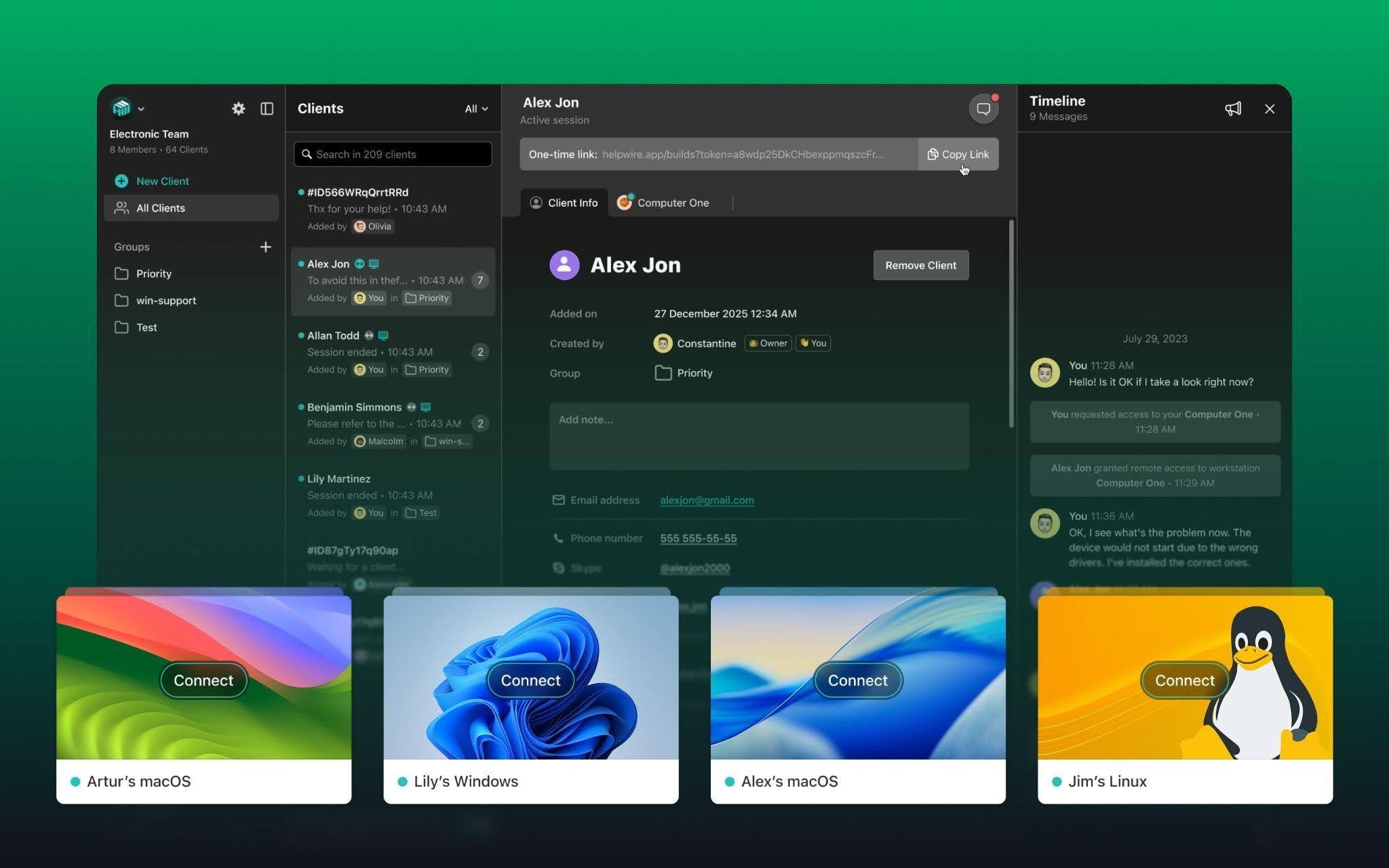The width and height of the screenshot is (1389, 868).
Task: Click the email envelope icon
Action: [558, 500]
